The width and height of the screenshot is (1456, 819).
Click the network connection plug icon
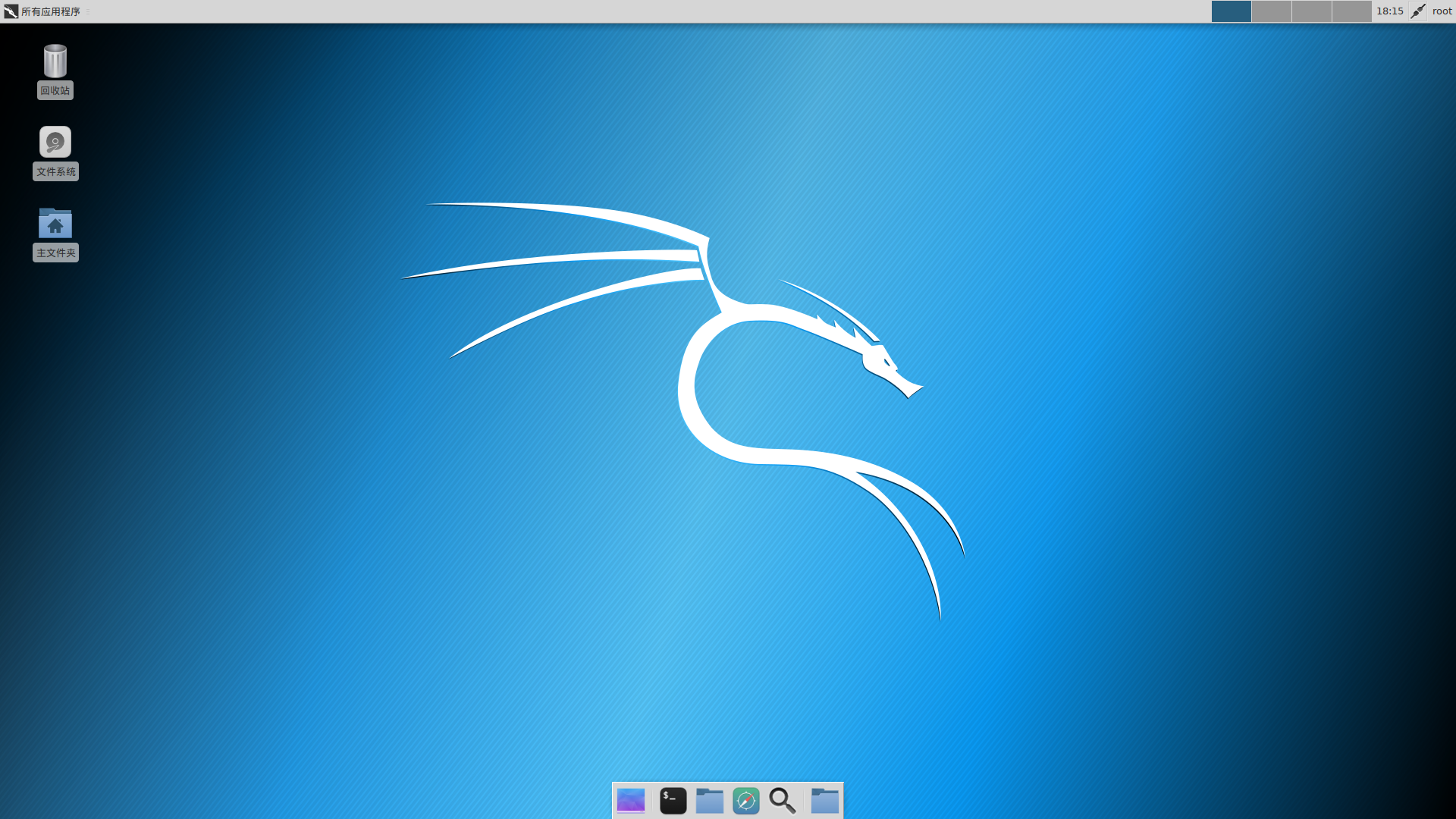coord(1418,11)
